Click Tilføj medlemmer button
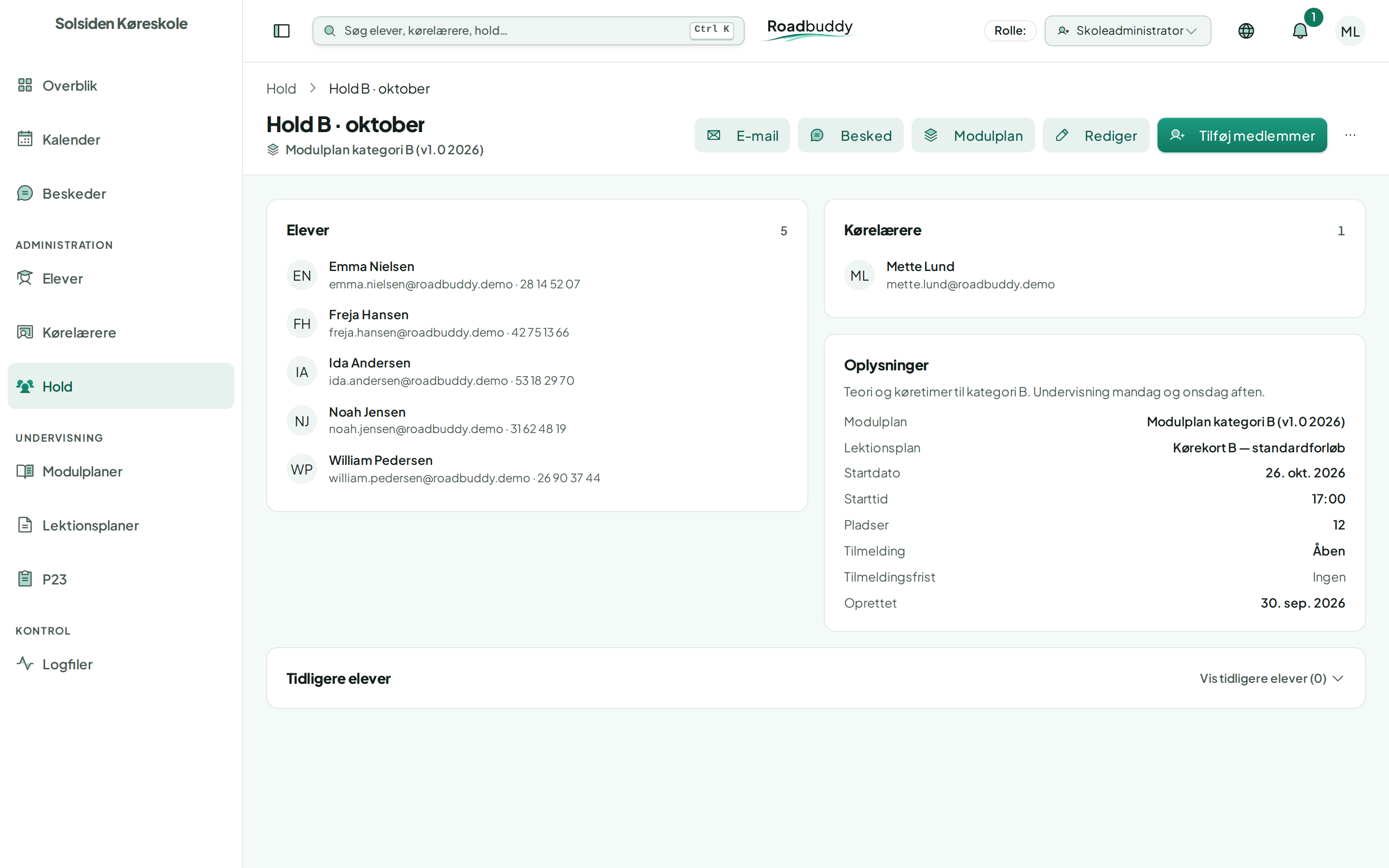This screenshot has height=868, width=1389. point(1242,136)
